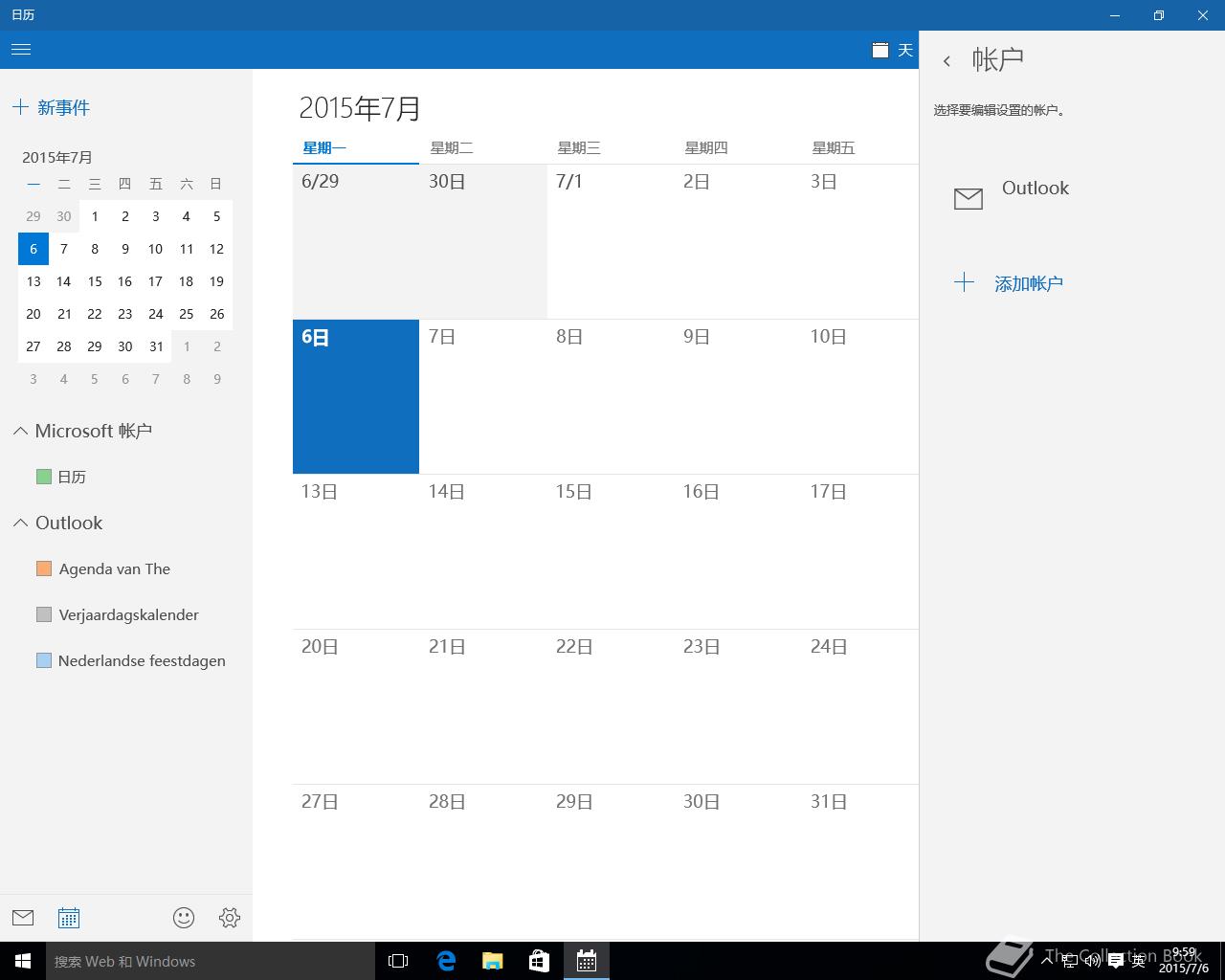Pick day 12 in mini calendar
This screenshot has height=980, width=1225.
217,249
